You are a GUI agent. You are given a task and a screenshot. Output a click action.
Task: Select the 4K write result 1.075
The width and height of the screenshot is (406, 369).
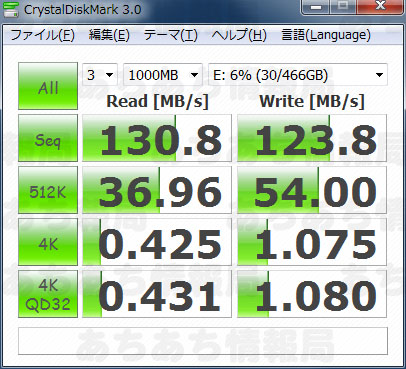coord(312,242)
